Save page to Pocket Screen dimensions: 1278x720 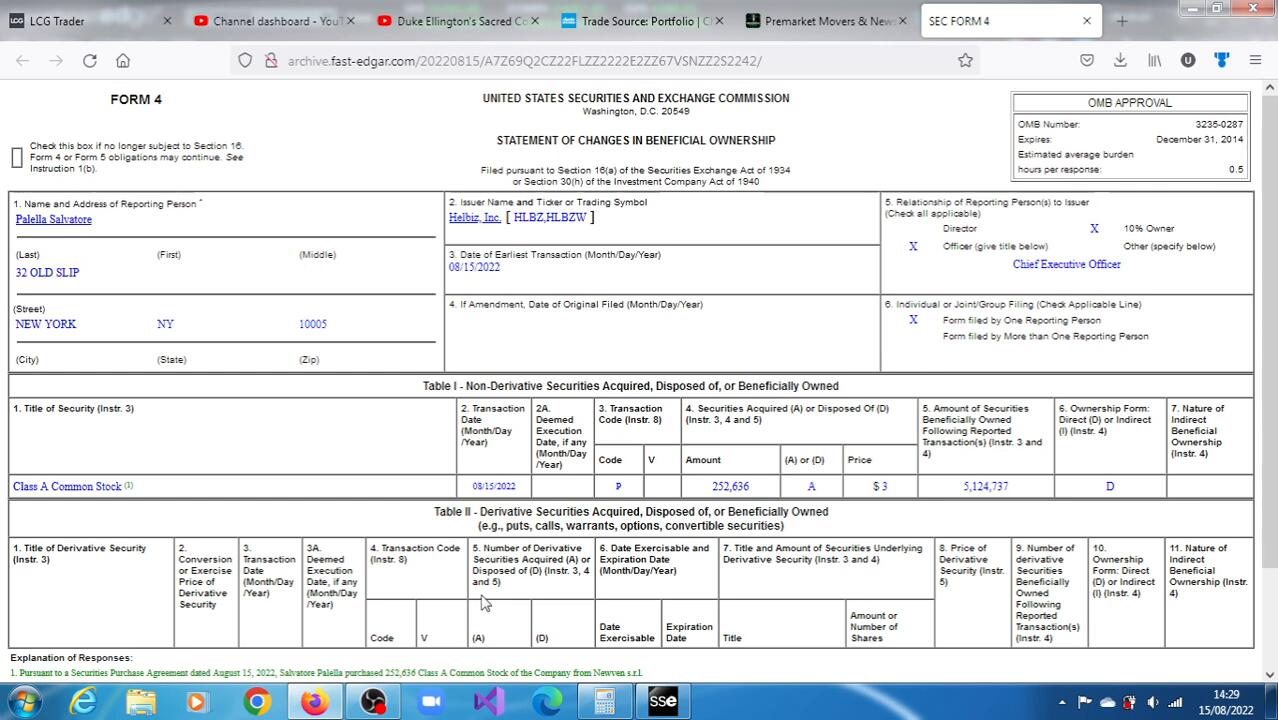coord(1087,61)
